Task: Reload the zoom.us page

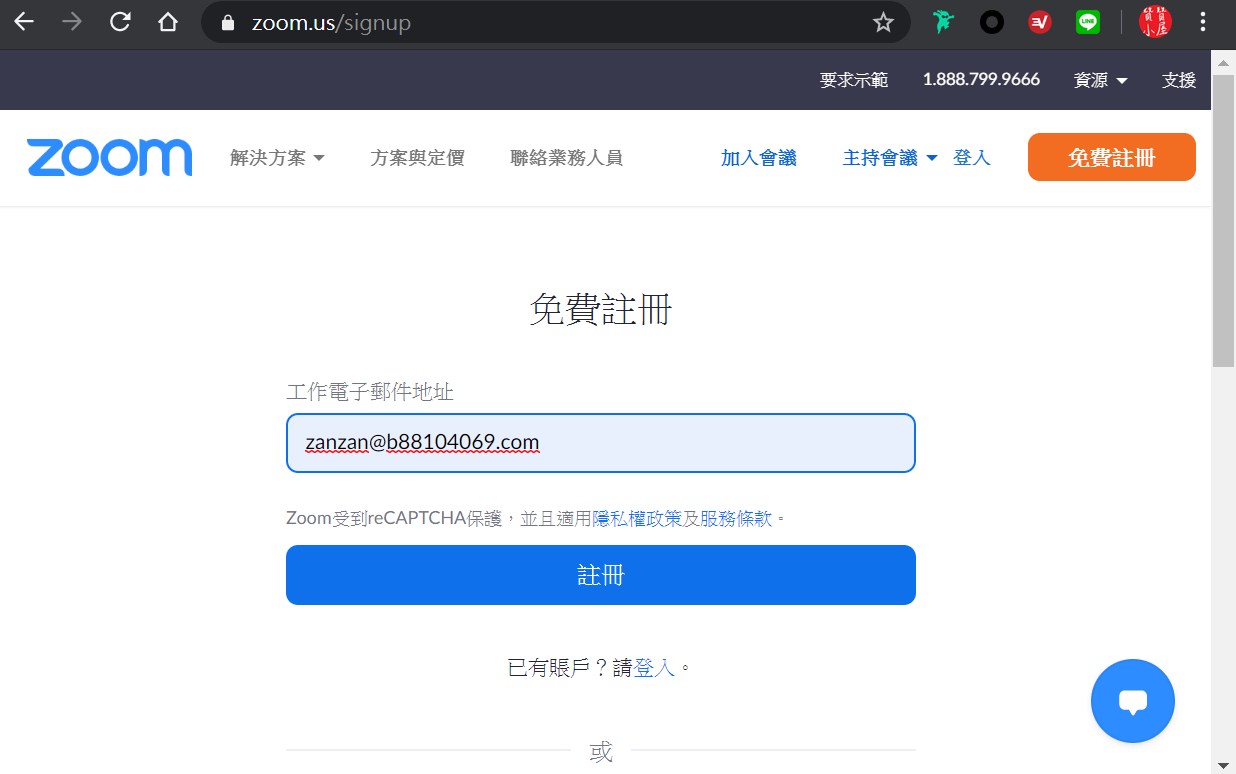Action: coord(121,22)
